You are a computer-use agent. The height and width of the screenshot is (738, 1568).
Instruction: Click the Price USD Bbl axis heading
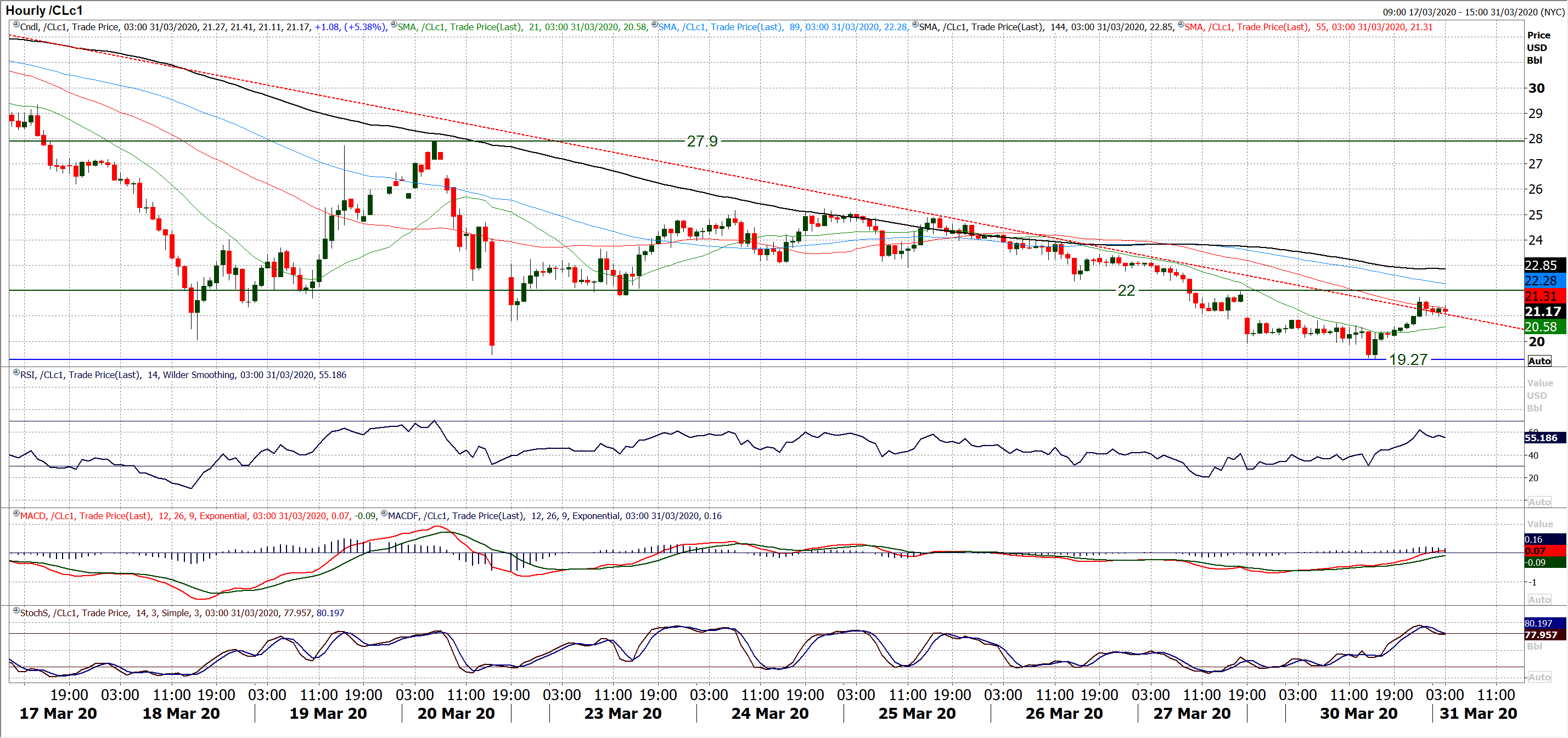coord(1538,48)
